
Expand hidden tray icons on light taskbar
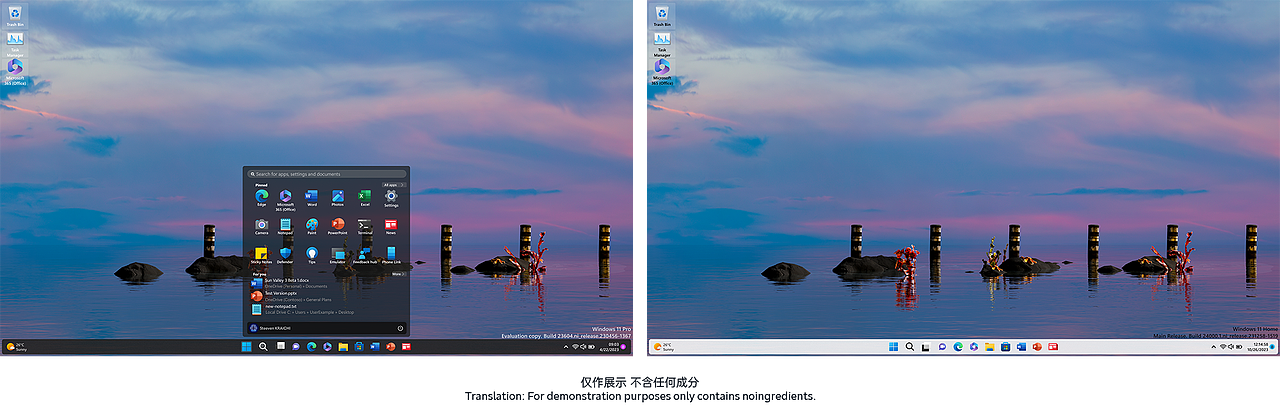[1213, 347]
